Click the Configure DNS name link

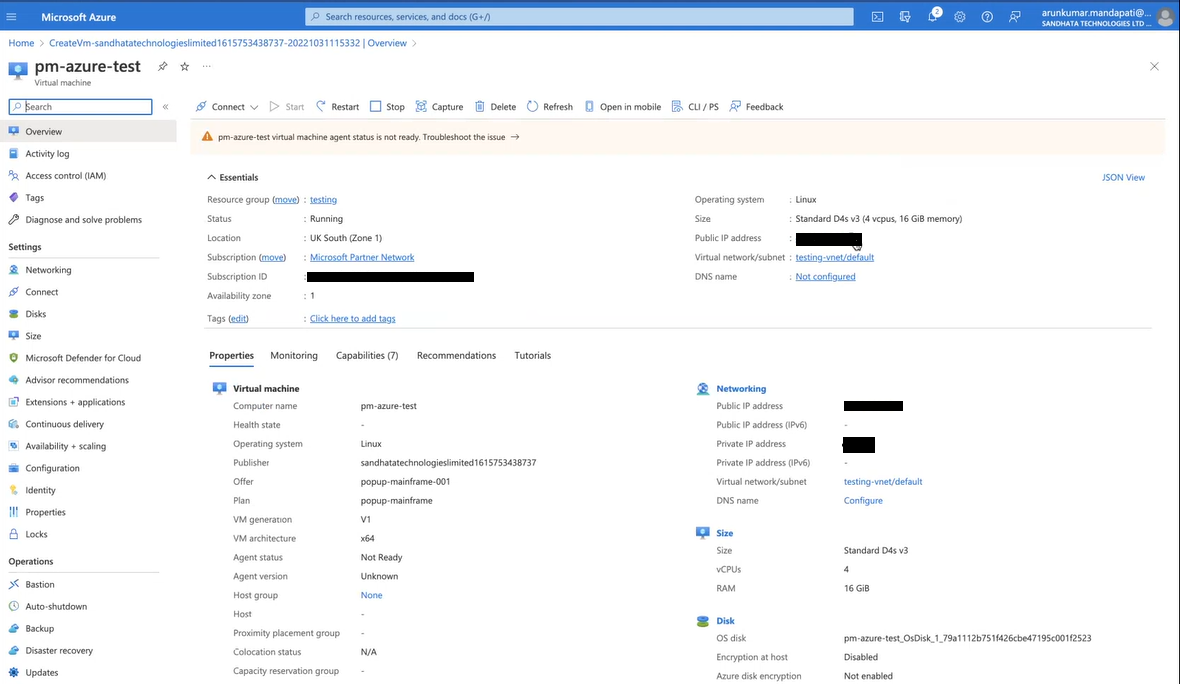863,500
